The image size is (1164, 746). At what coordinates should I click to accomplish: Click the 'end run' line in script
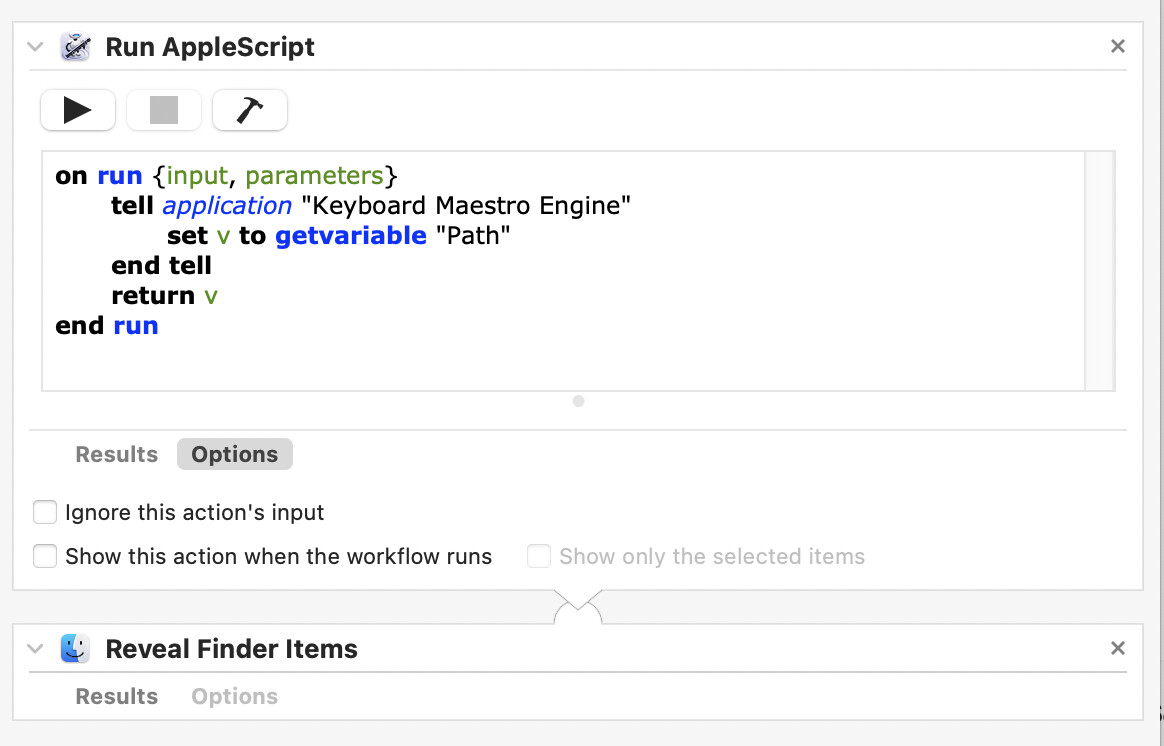tap(106, 326)
